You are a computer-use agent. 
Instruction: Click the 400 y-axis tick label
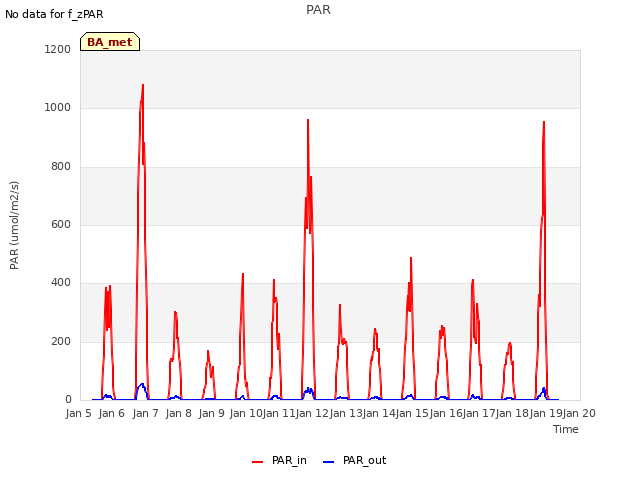[x=61, y=282]
